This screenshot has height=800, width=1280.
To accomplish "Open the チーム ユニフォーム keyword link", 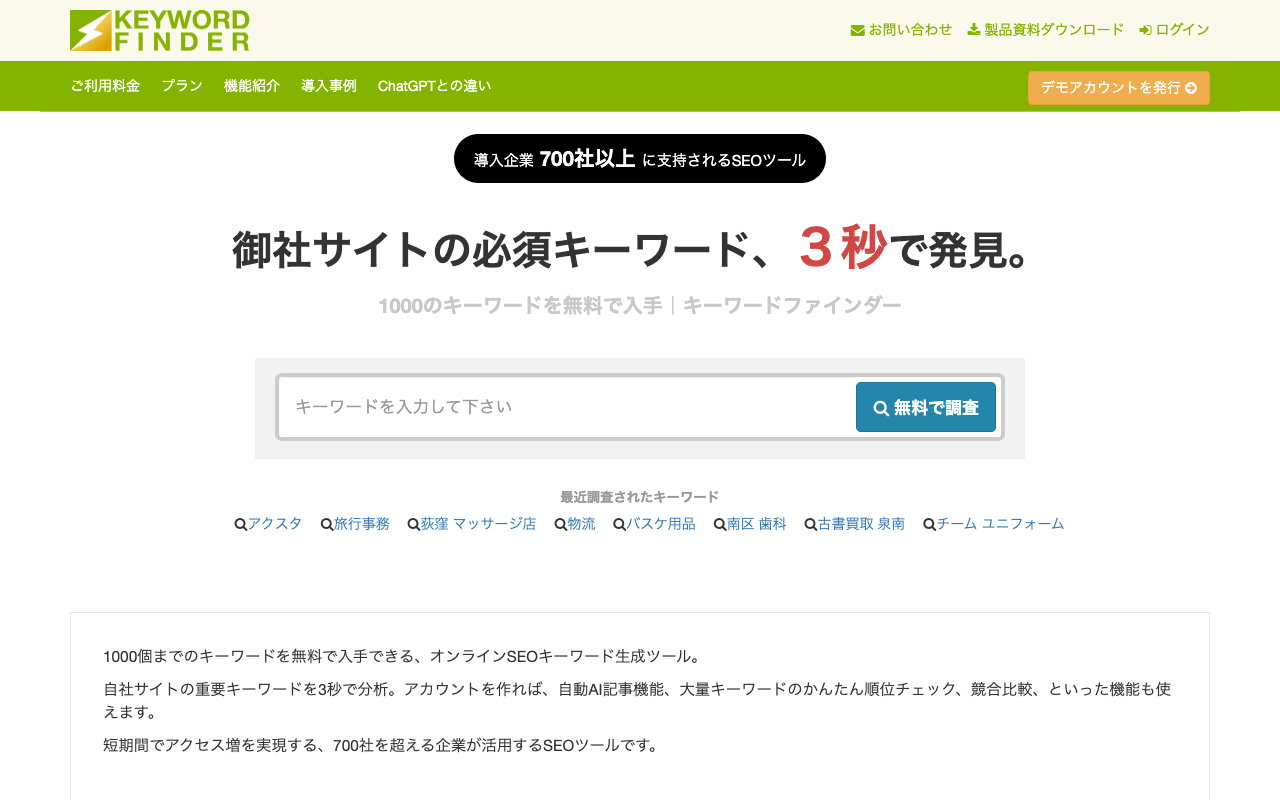I will pyautogui.click(x=1000, y=522).
